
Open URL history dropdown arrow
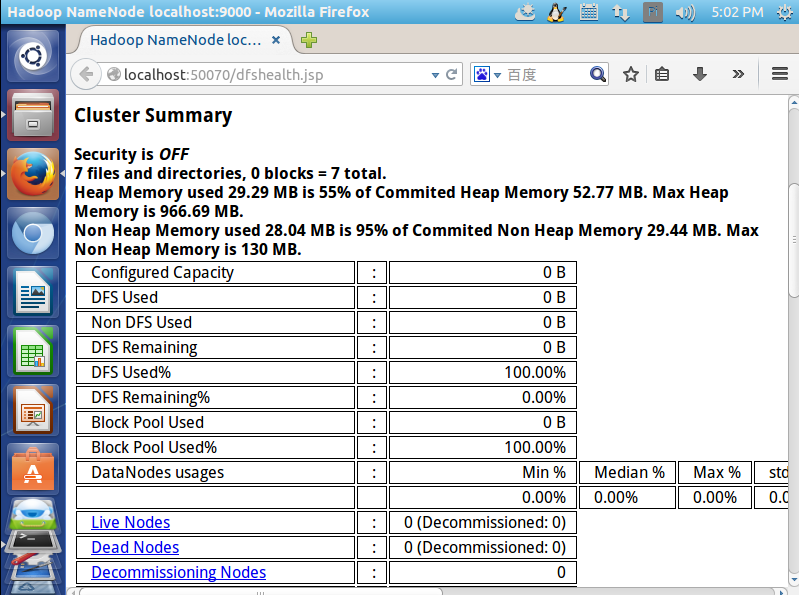pos(435,75)
